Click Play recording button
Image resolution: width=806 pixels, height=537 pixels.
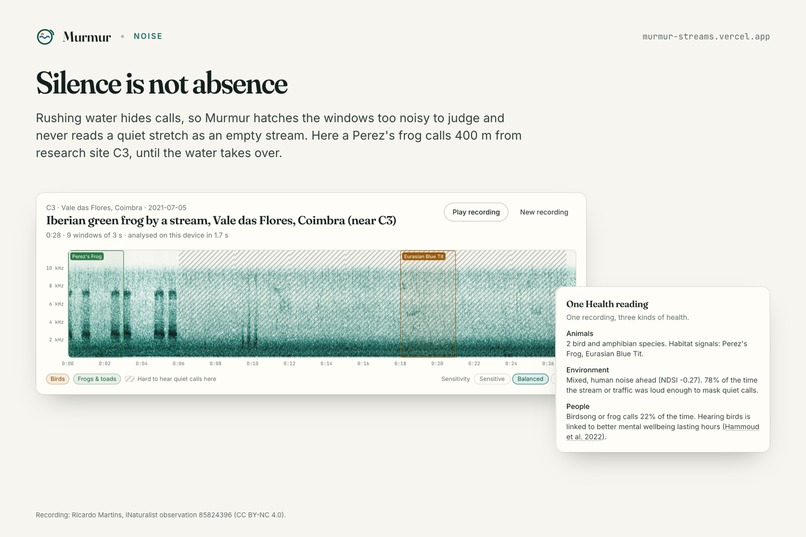(x=476, y=212)
